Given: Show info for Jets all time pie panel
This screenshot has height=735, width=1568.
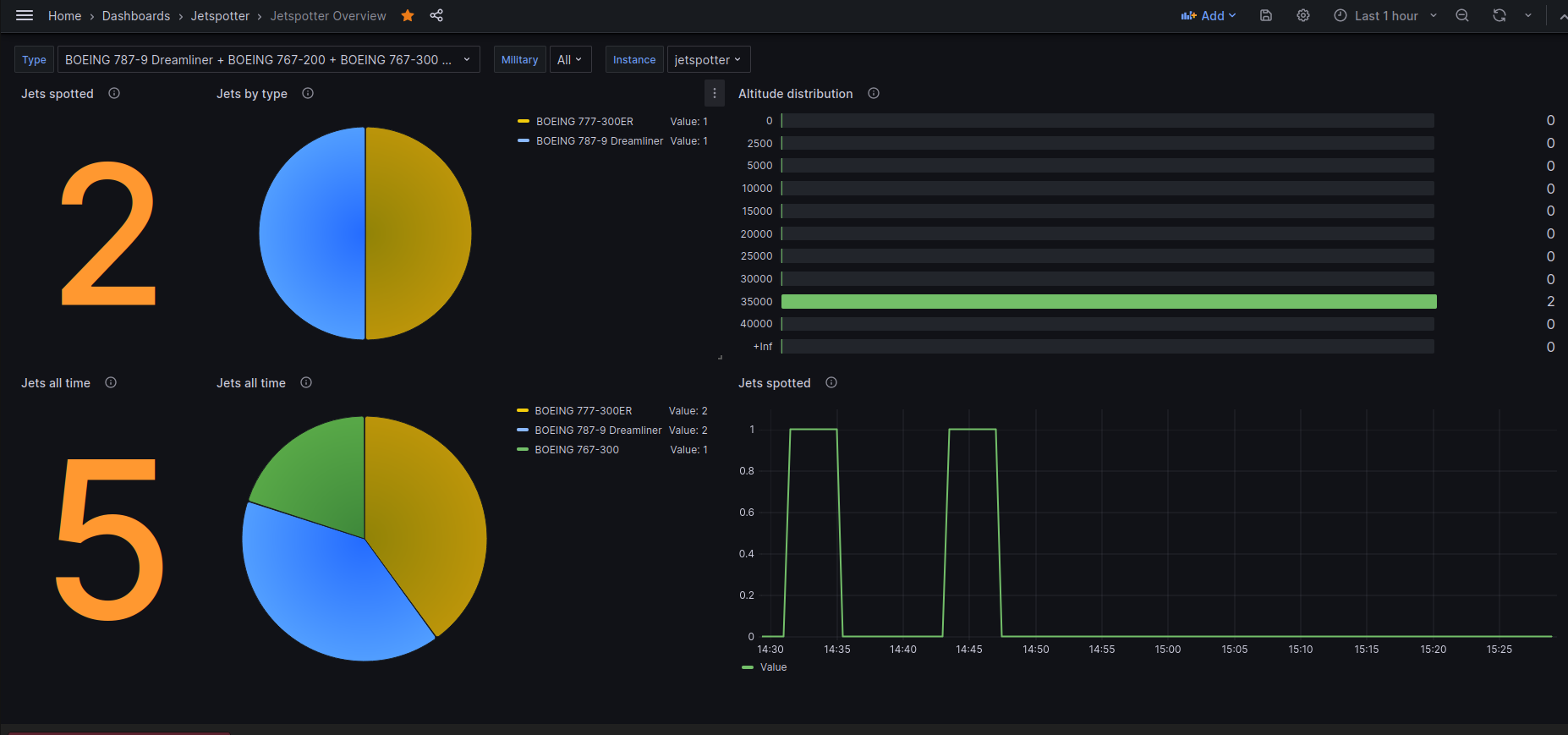Looking at the screenshot, I should click(306, 382).
